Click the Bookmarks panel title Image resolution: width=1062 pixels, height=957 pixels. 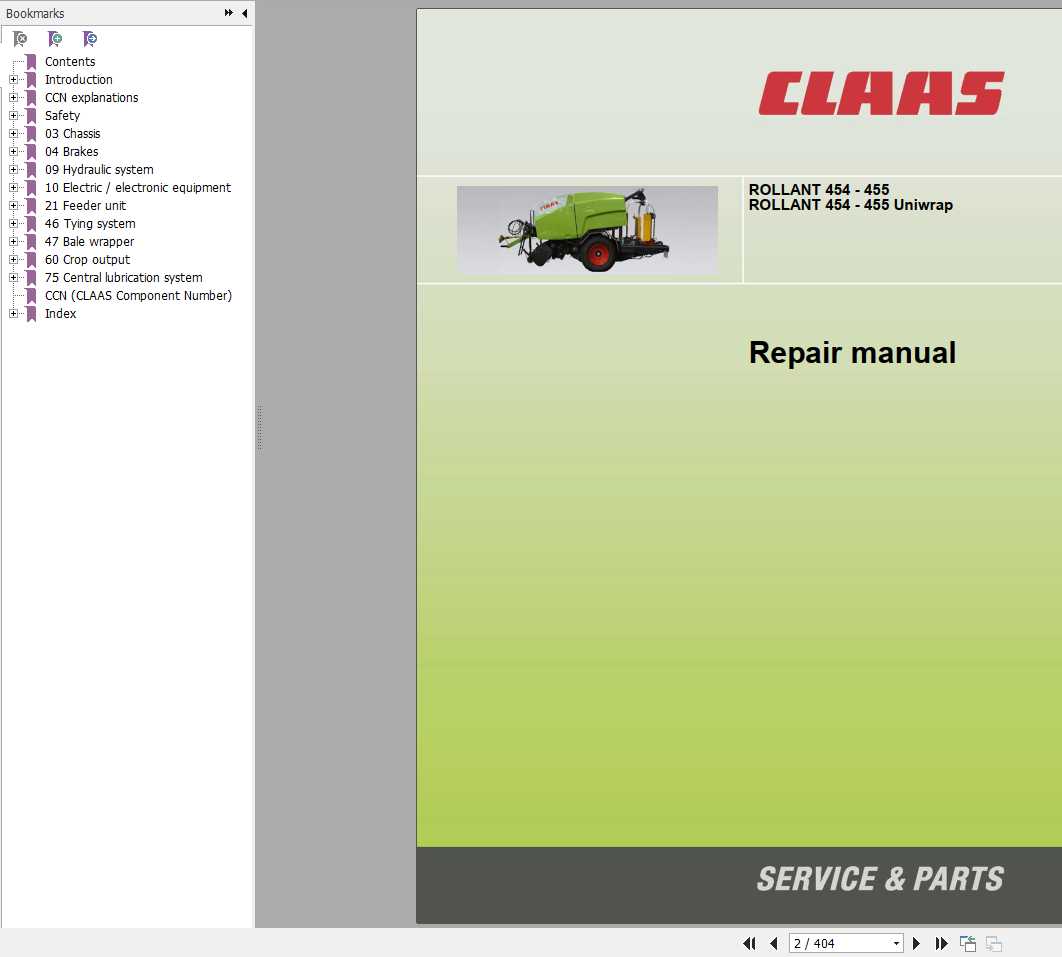(x=35, y=14)
